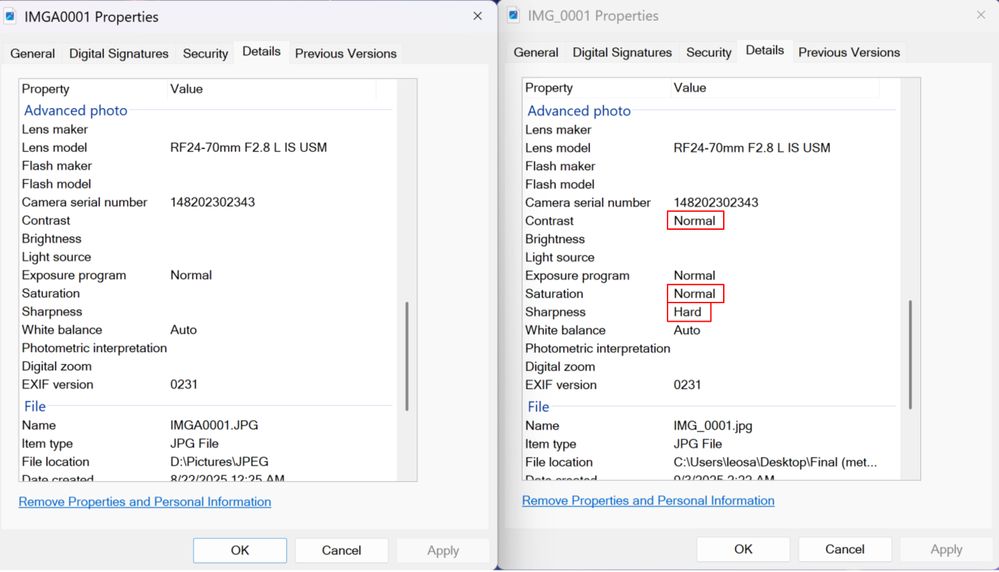Close the IMGA0001 Properties window
Screen dimensions: 999x572
point(477,16)
